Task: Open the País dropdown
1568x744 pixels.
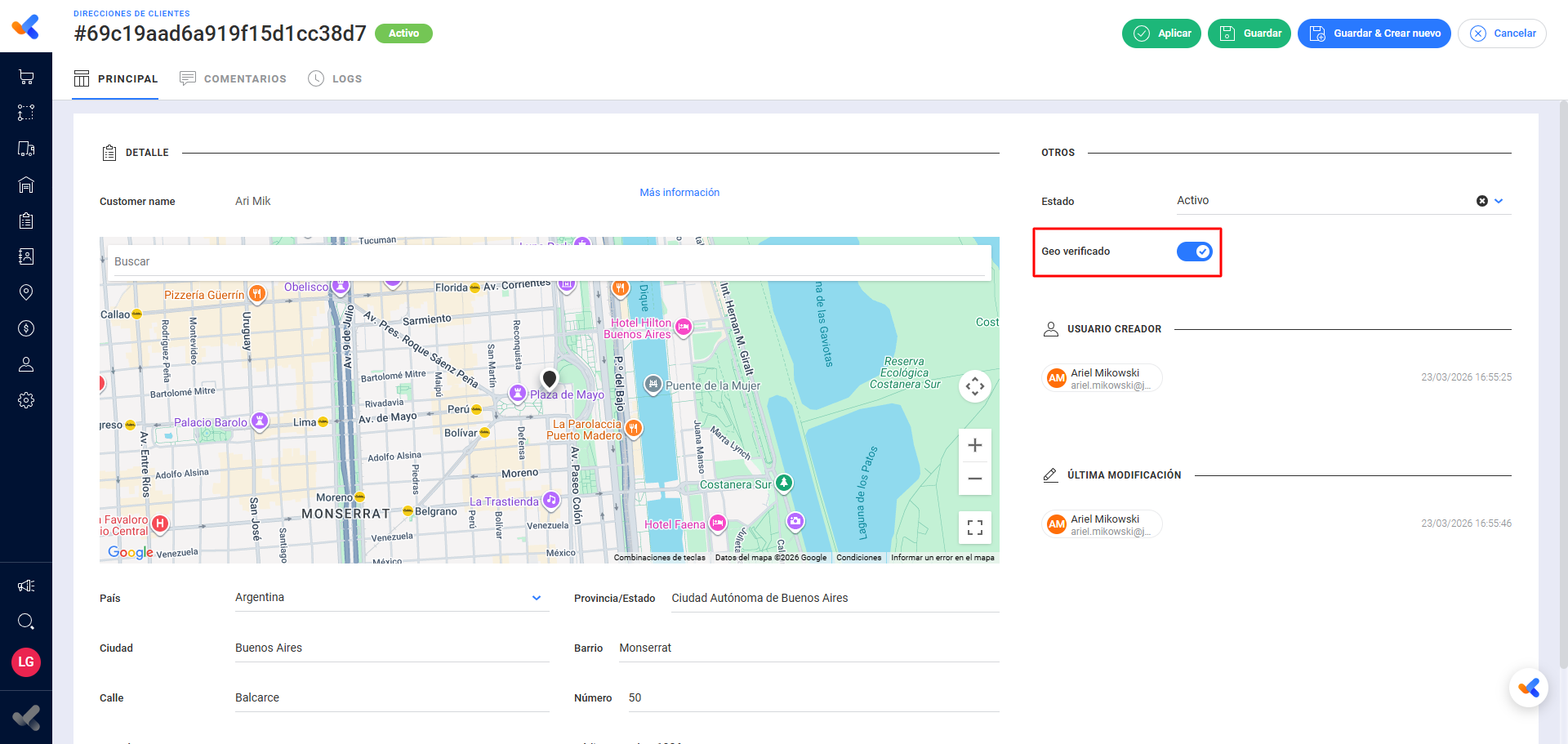Action: tap(536, 598)
